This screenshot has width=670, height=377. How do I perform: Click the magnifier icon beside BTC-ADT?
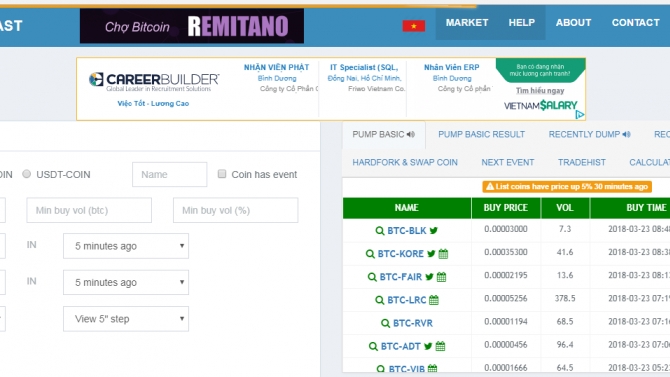point(373,346)
